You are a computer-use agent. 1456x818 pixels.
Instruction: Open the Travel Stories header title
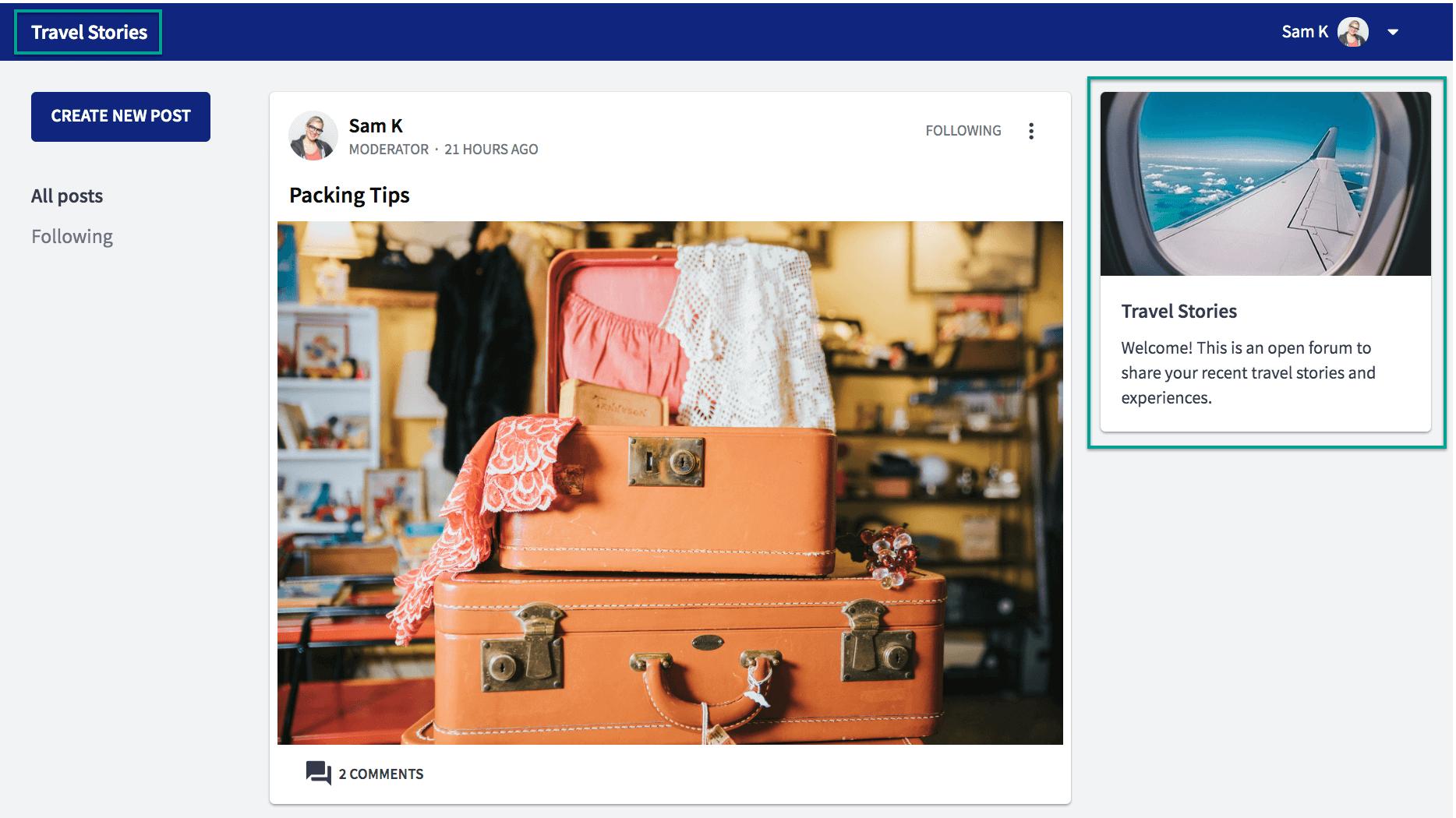89,33
